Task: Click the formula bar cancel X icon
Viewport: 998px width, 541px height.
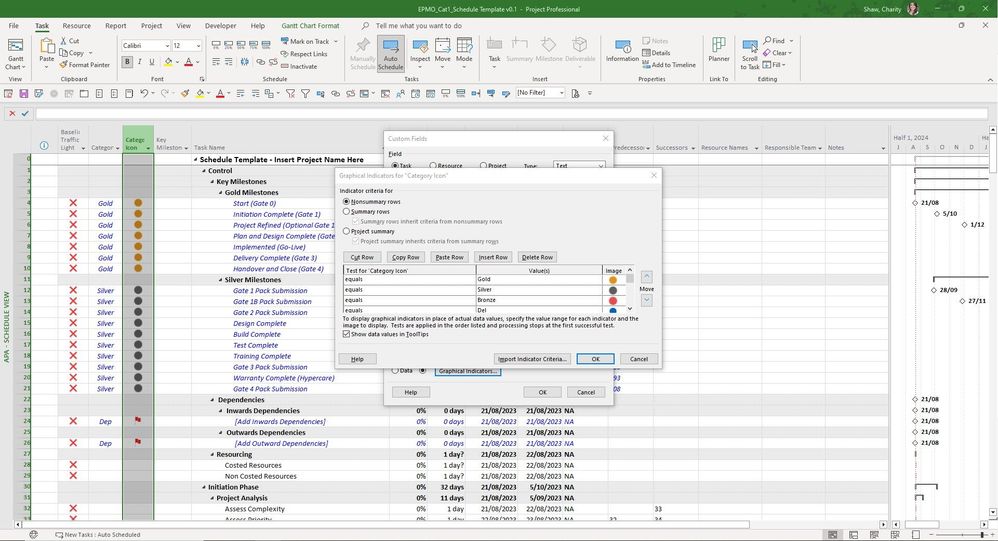Action: (11, 113)
